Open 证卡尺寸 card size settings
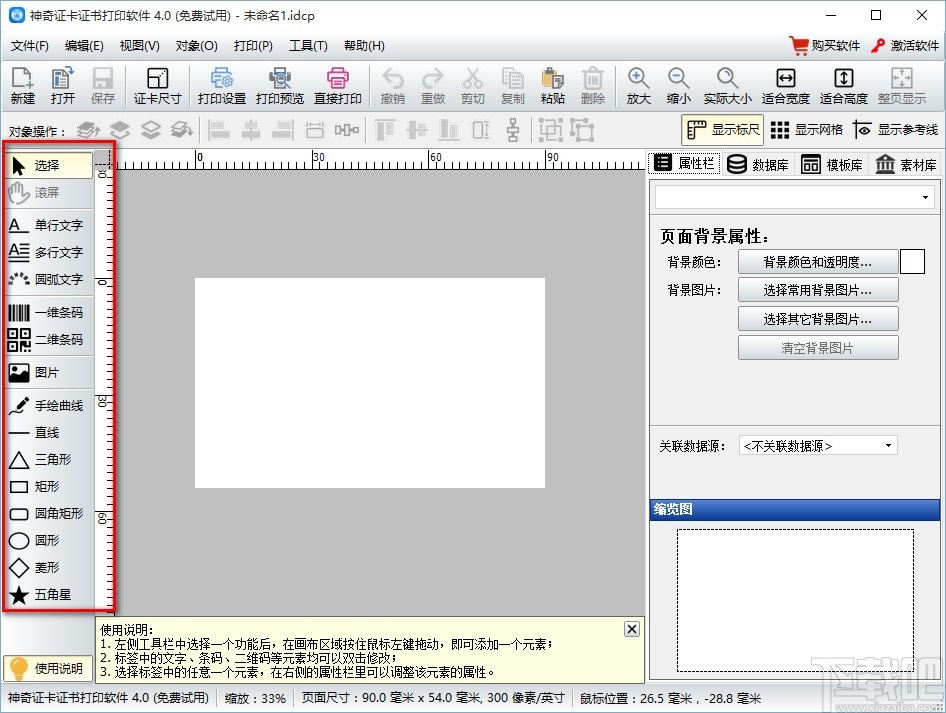 (x=157, y=86)
